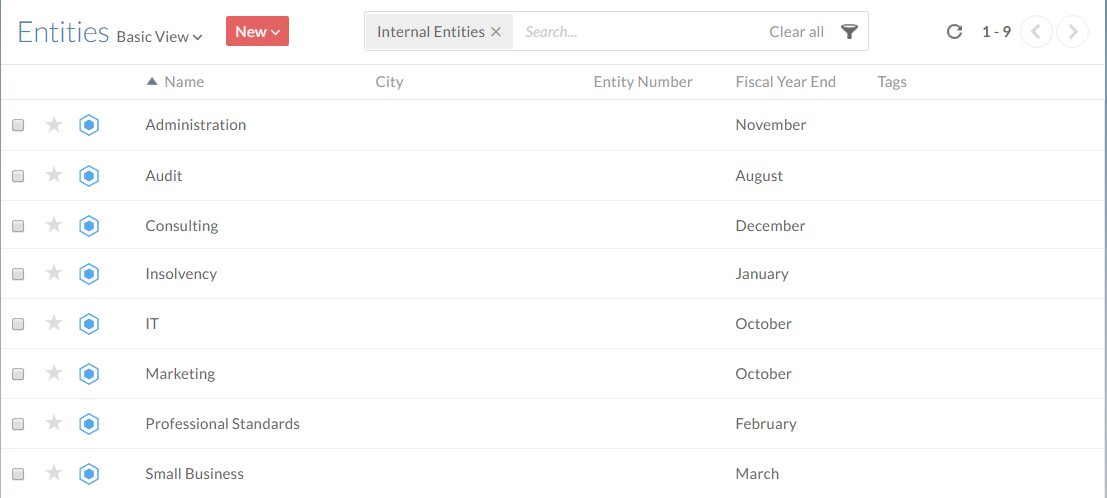Tick the checkbox for Professional Standards
This screenshot has width=1107, height=498.
point(18,424)
